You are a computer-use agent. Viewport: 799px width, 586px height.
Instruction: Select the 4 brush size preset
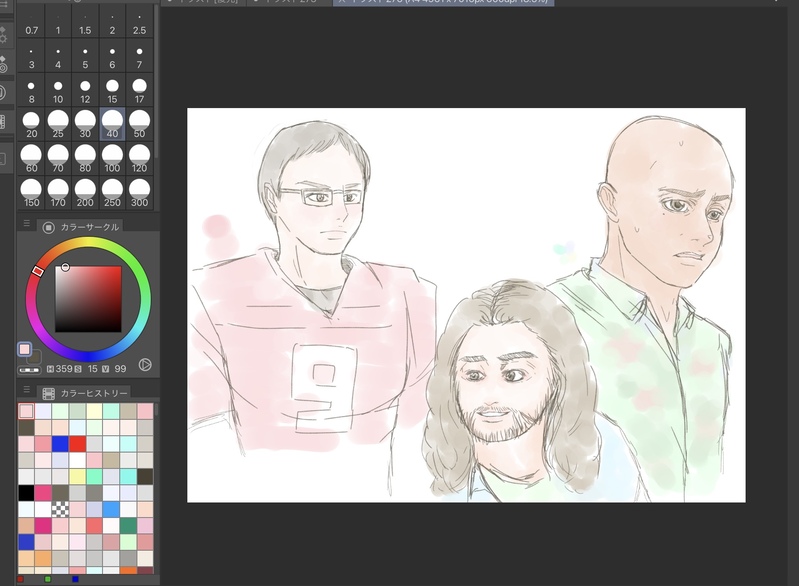pyautogui.click(x=58, y=56)
